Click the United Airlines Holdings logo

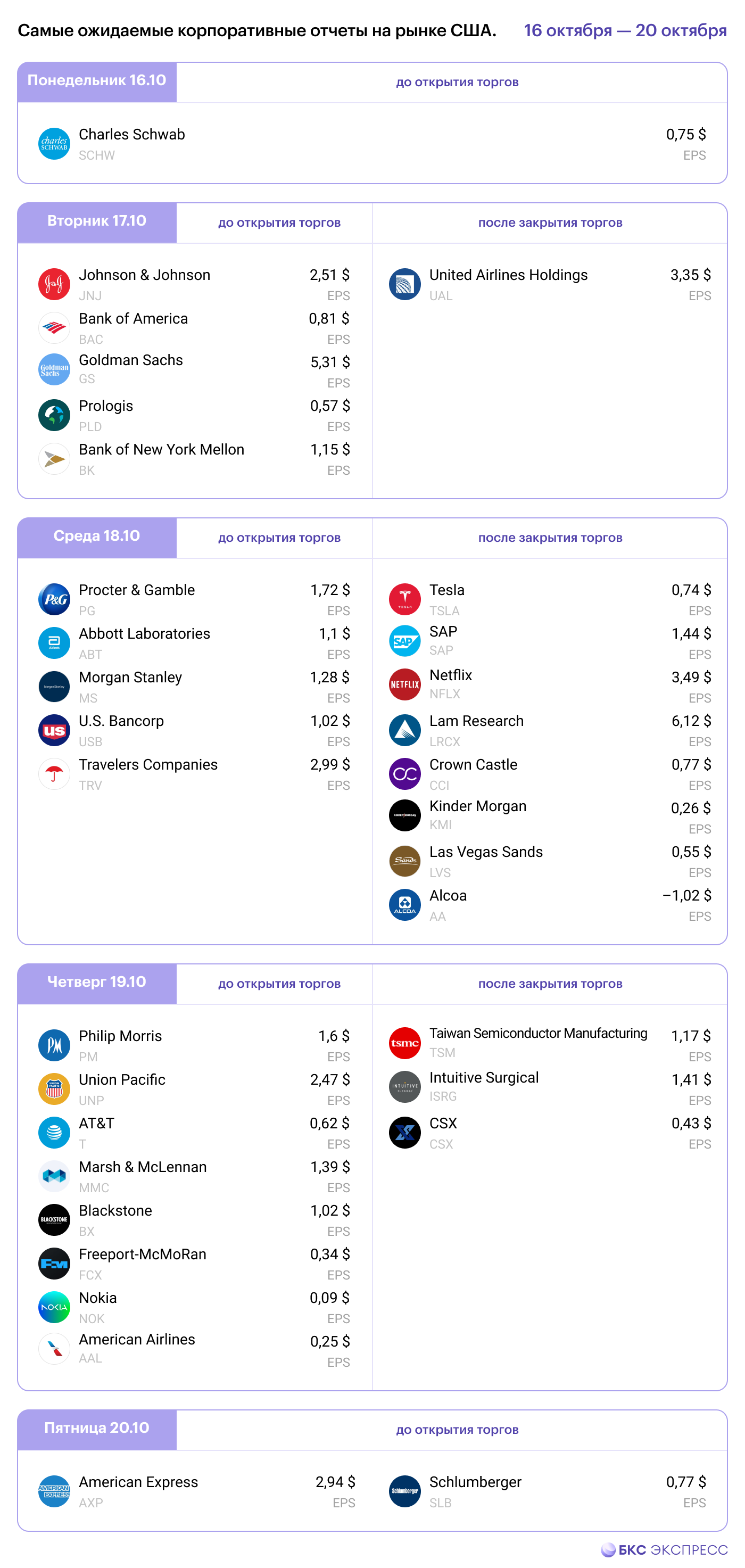(x=405, y=284)
